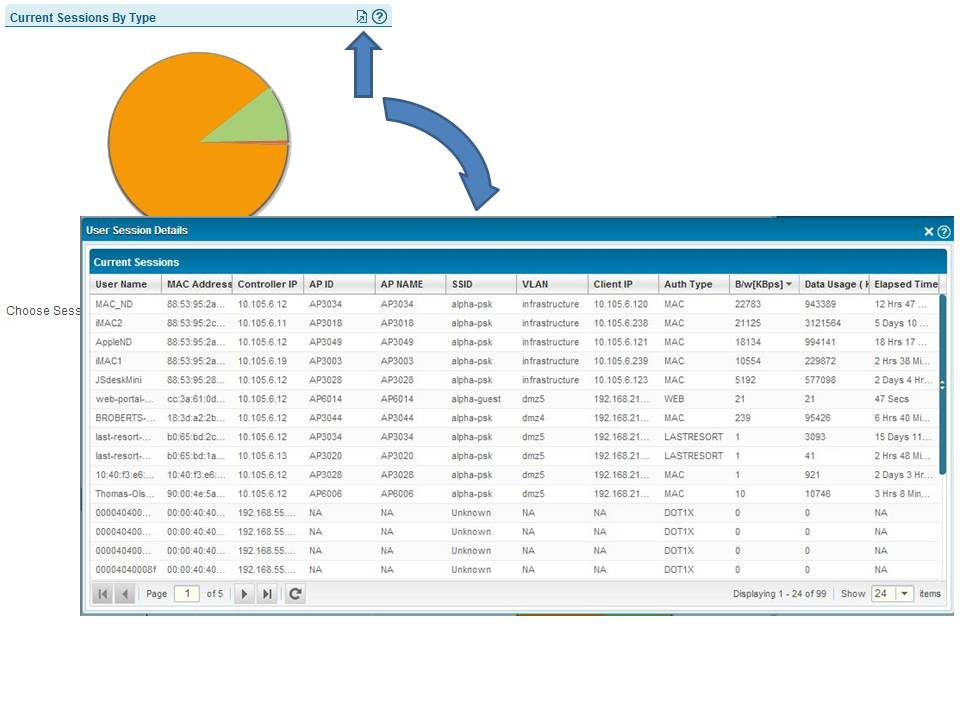Click the Auth Type column header
Screen dimensions: 960x720
pyautogui.click(x=689, y=284)
